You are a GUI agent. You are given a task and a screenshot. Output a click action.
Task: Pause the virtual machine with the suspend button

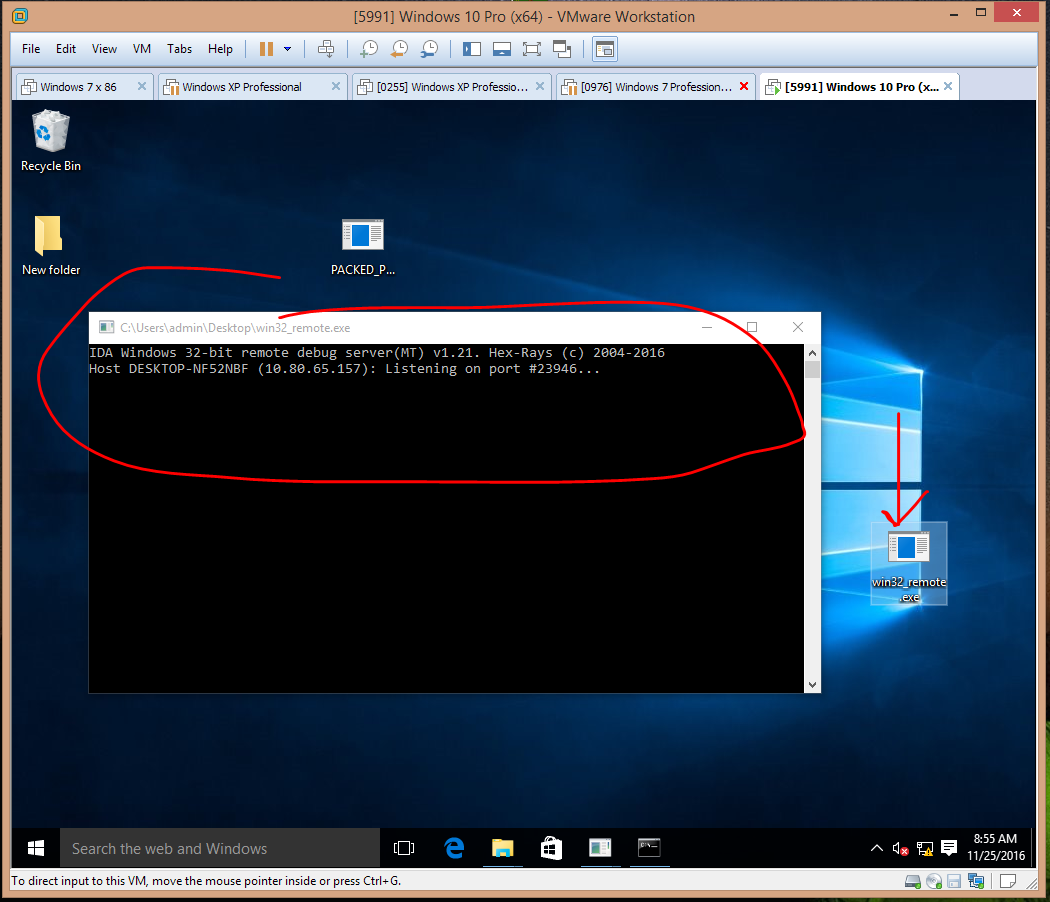[x=266, y=48]
